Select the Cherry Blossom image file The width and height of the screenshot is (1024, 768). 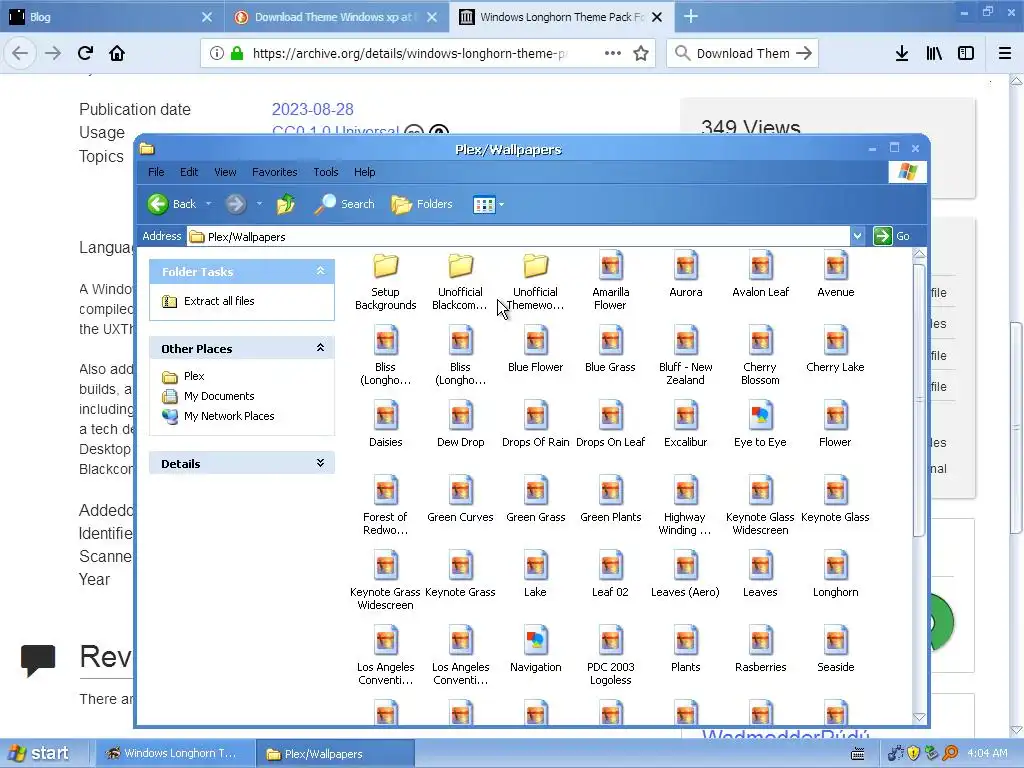[x=760, y=357]
